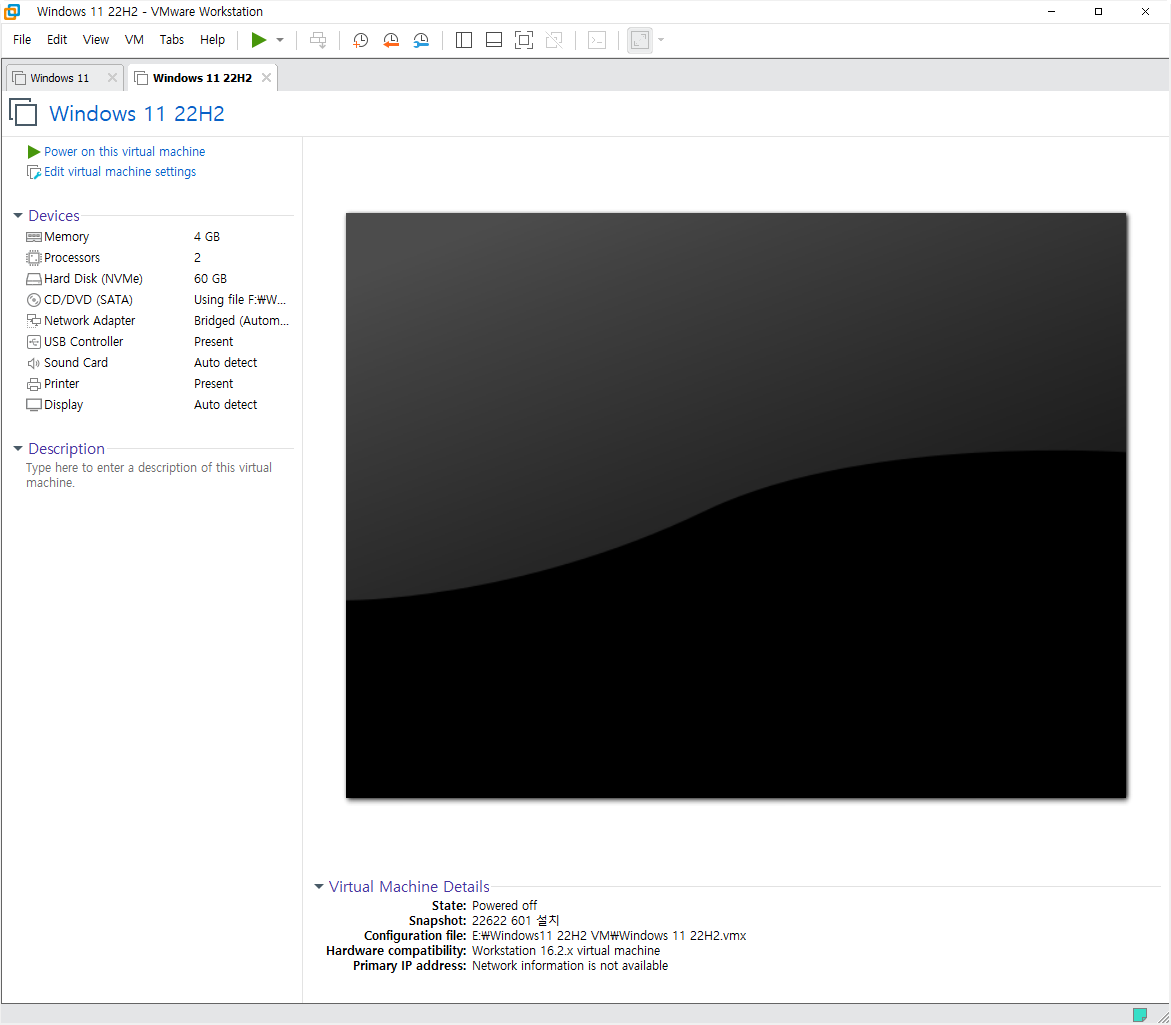
Task: Open the View menu
Action: 96,40
